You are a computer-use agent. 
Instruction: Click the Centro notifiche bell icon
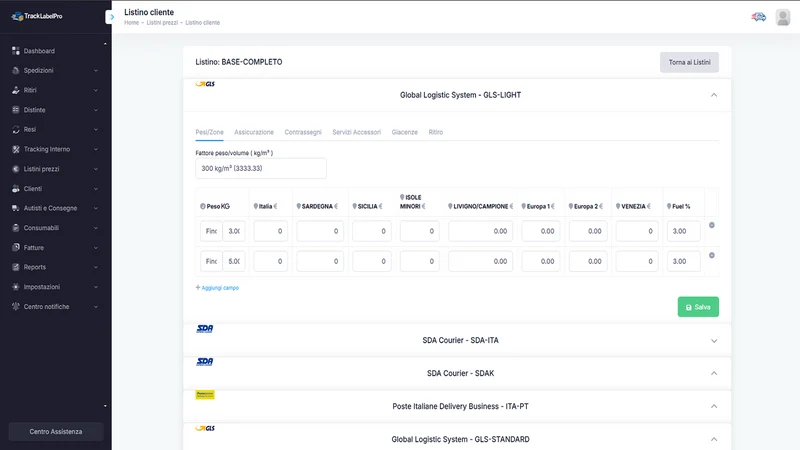coord(16,307)
